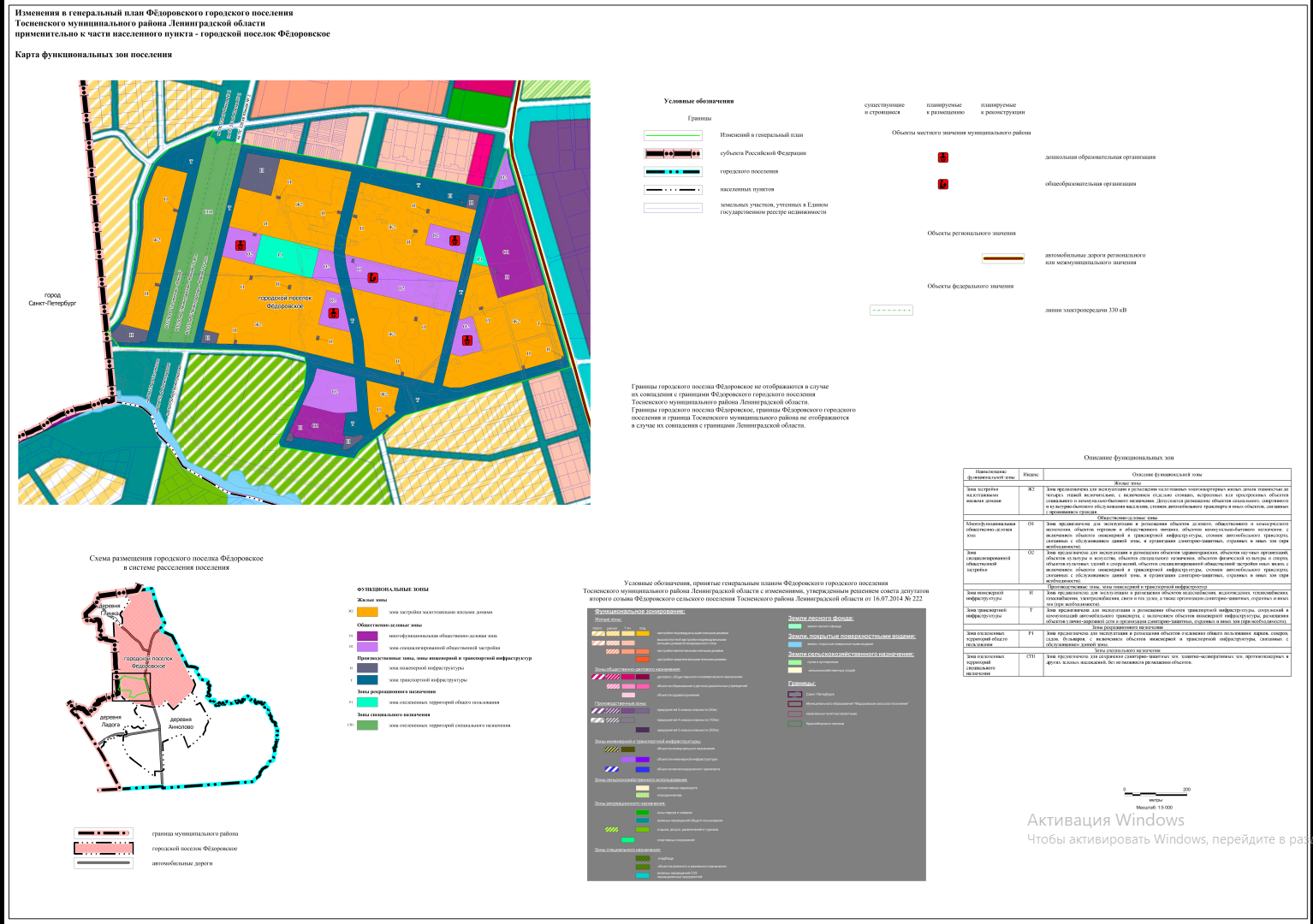Click the legend icon for дошкольная образовательная организация

point(942,157)
